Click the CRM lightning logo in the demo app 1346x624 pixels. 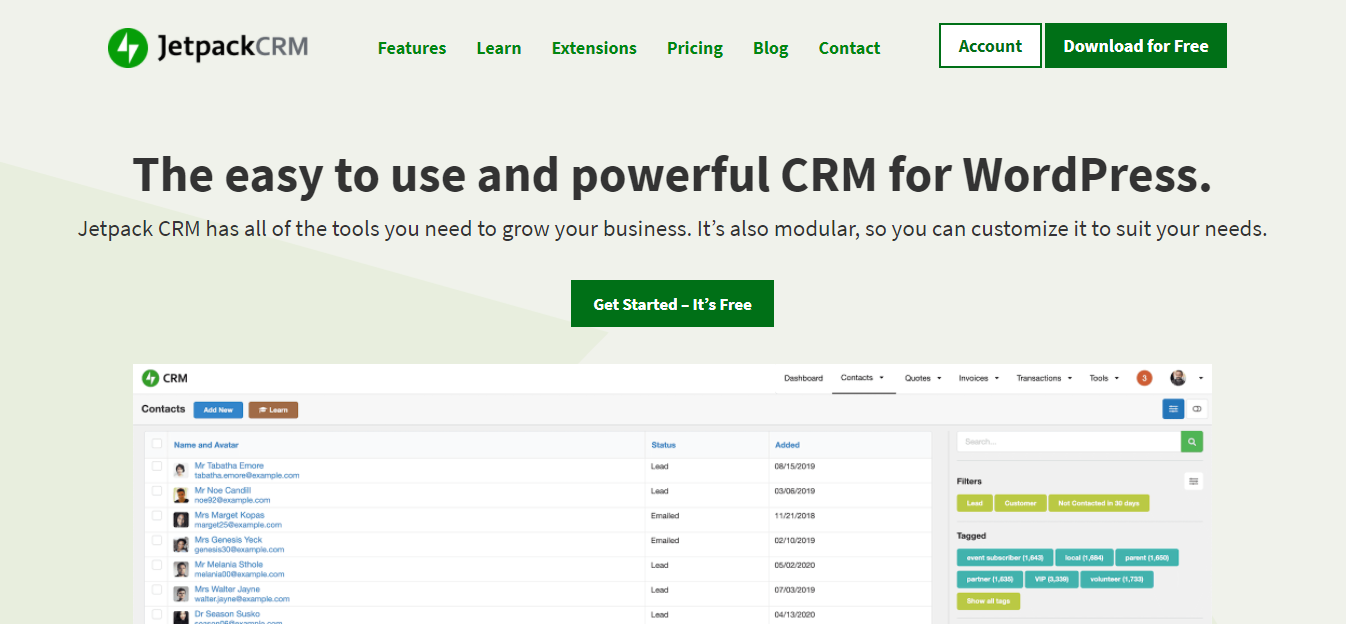[x=151, y=378]
